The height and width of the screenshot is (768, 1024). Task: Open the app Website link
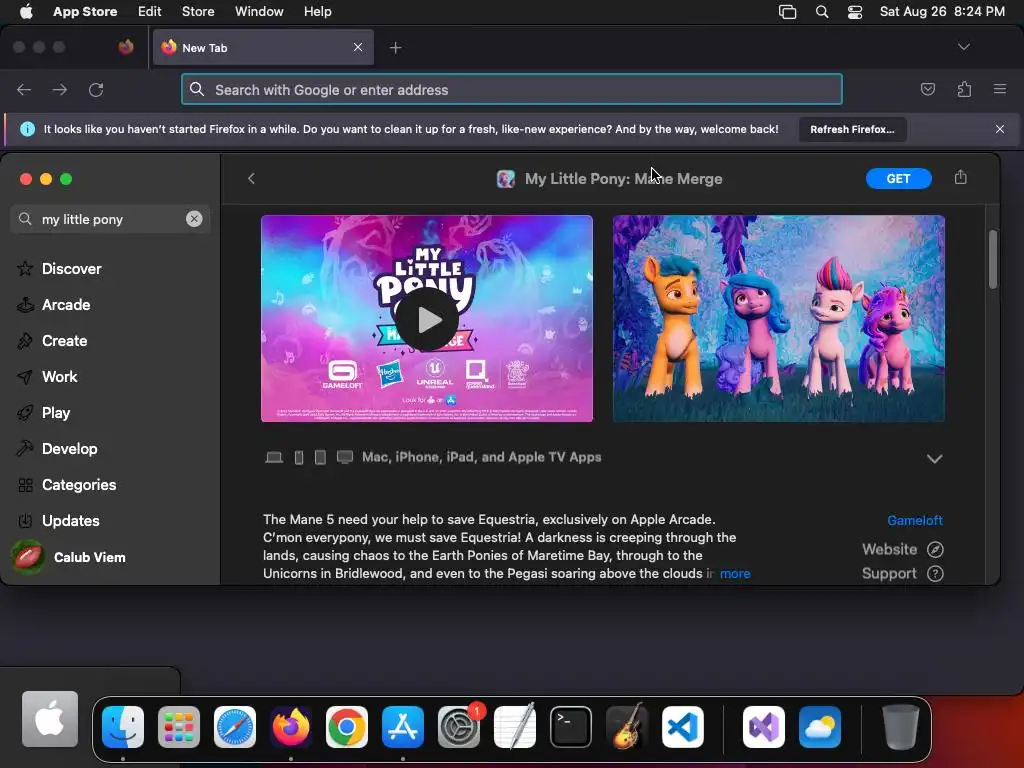tap(902, 549)
